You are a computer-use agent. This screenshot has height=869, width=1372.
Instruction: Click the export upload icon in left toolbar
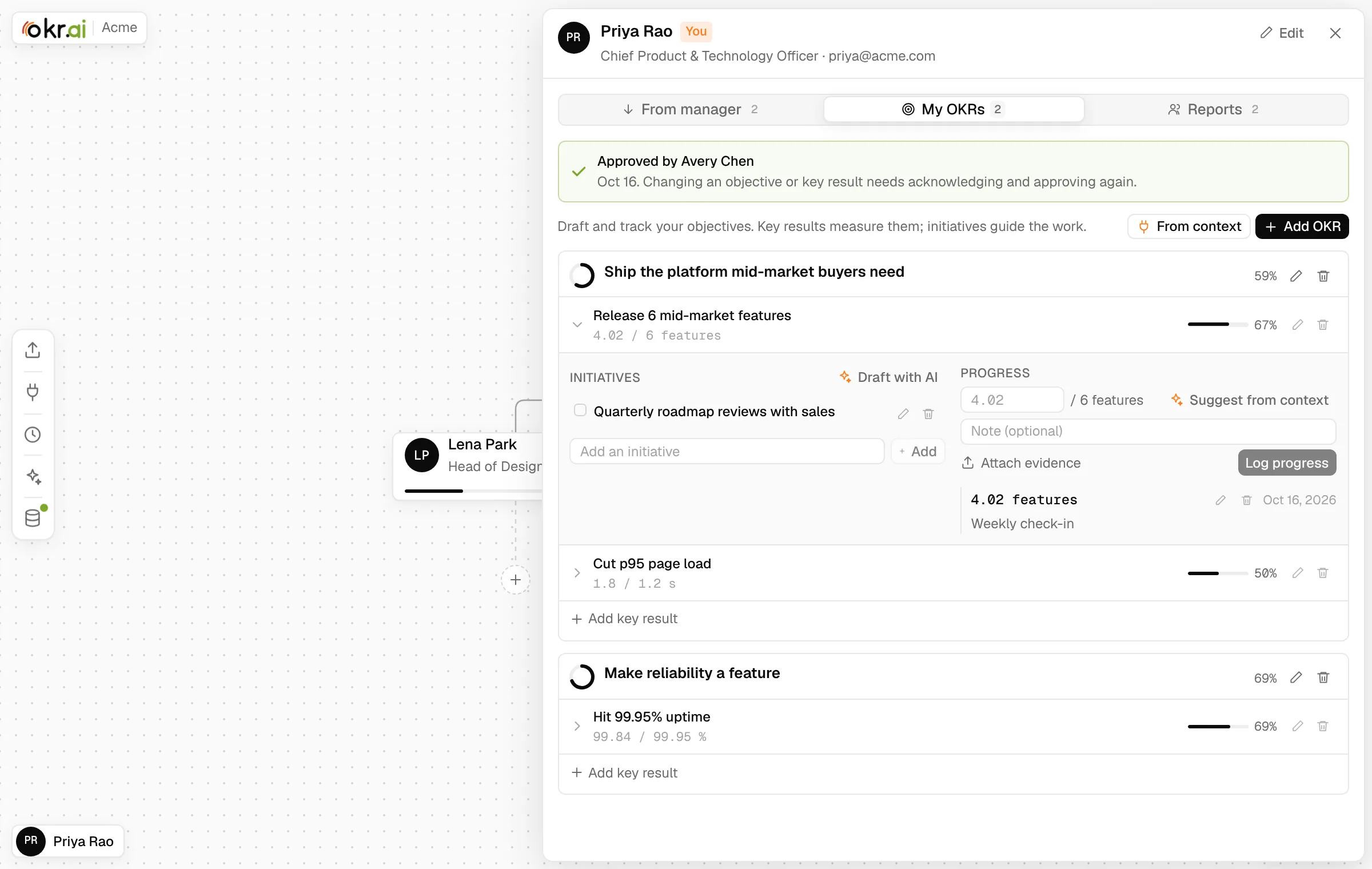[33, 350]
